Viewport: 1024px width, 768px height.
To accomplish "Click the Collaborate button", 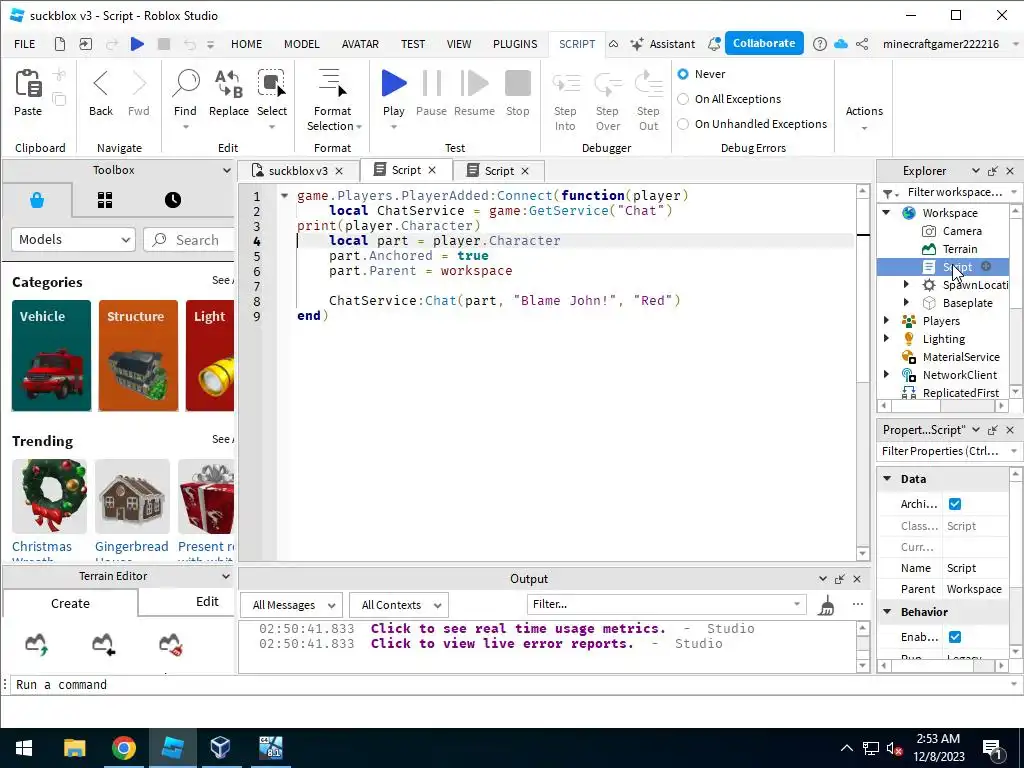I will click(764, 43).
